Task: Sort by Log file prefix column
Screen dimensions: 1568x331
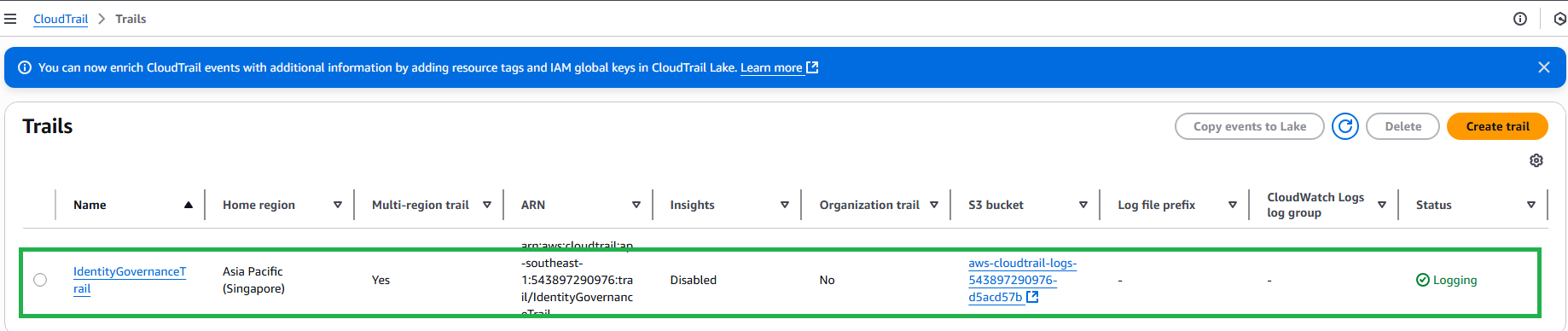Action: pos(1233,205)
